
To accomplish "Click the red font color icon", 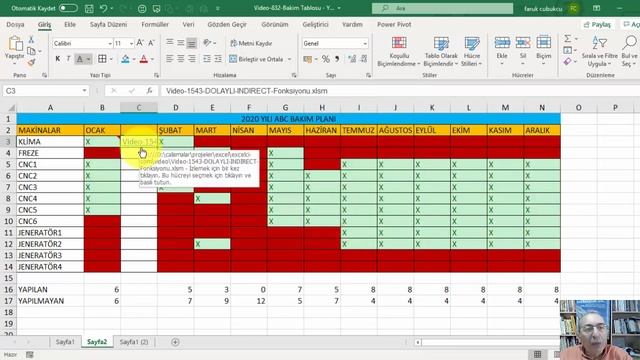I will tap(144, 59).
